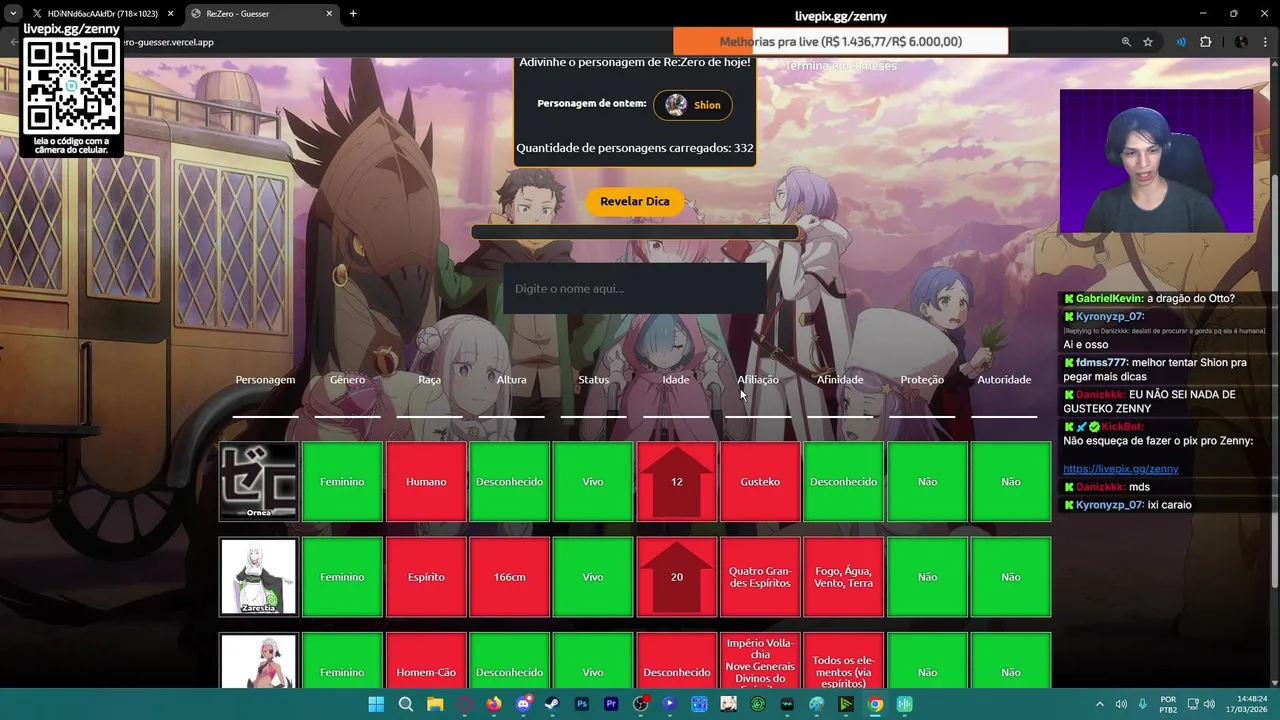Open taskbar Search
1280x720 pixels.
[406, 704]
